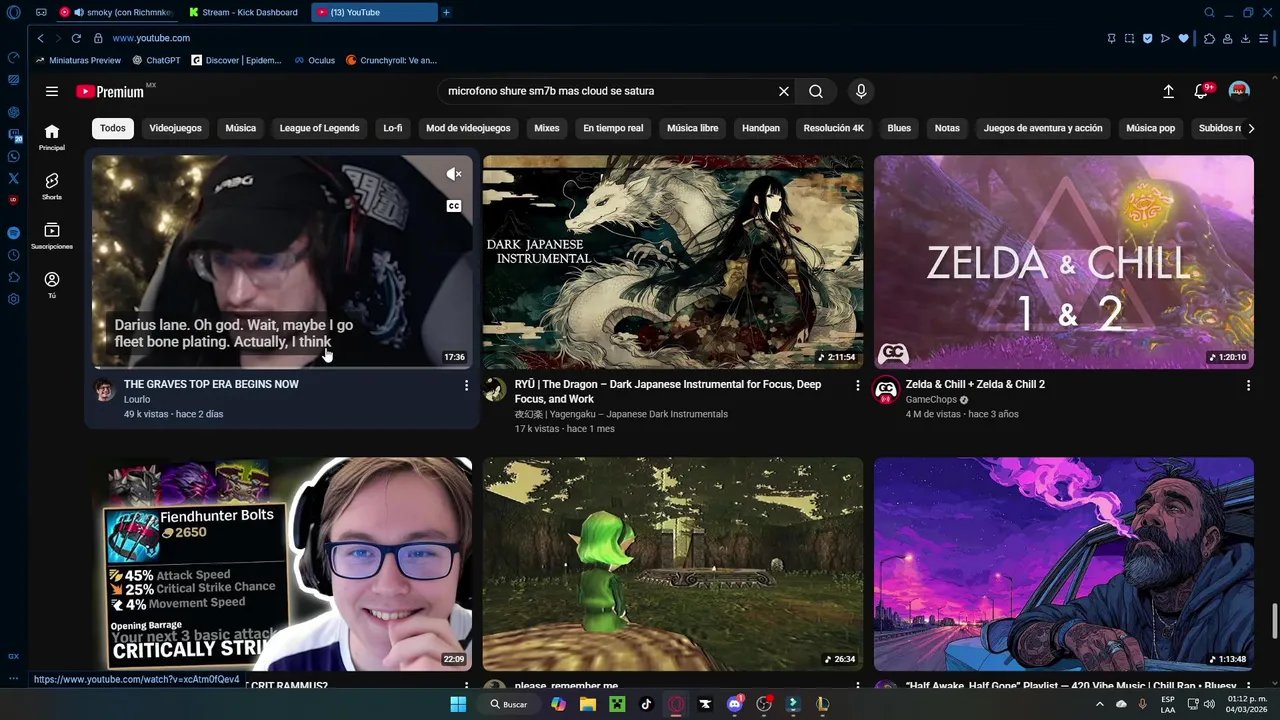Open THE GRAVES TOP ERA BEGINS NOW title
The height and width of the screenshot is (720, 1280).
[211, 384]
